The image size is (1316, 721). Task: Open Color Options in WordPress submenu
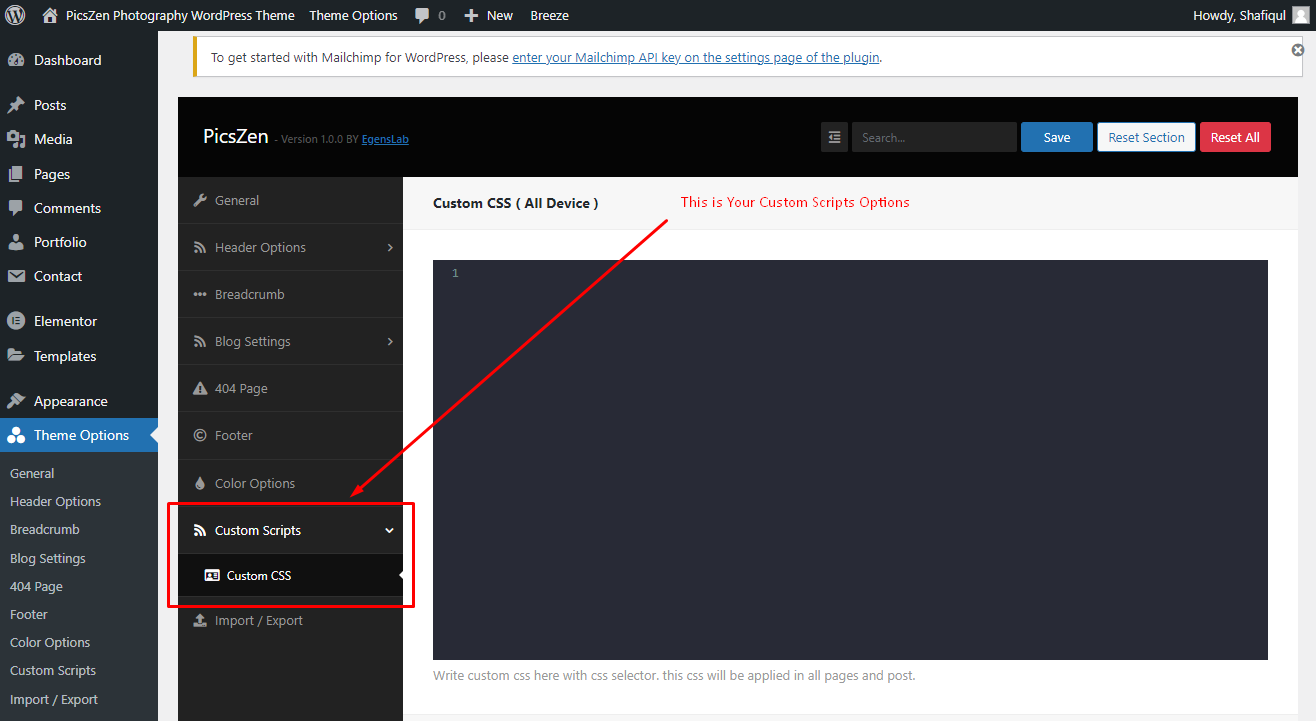pos(50,642)
